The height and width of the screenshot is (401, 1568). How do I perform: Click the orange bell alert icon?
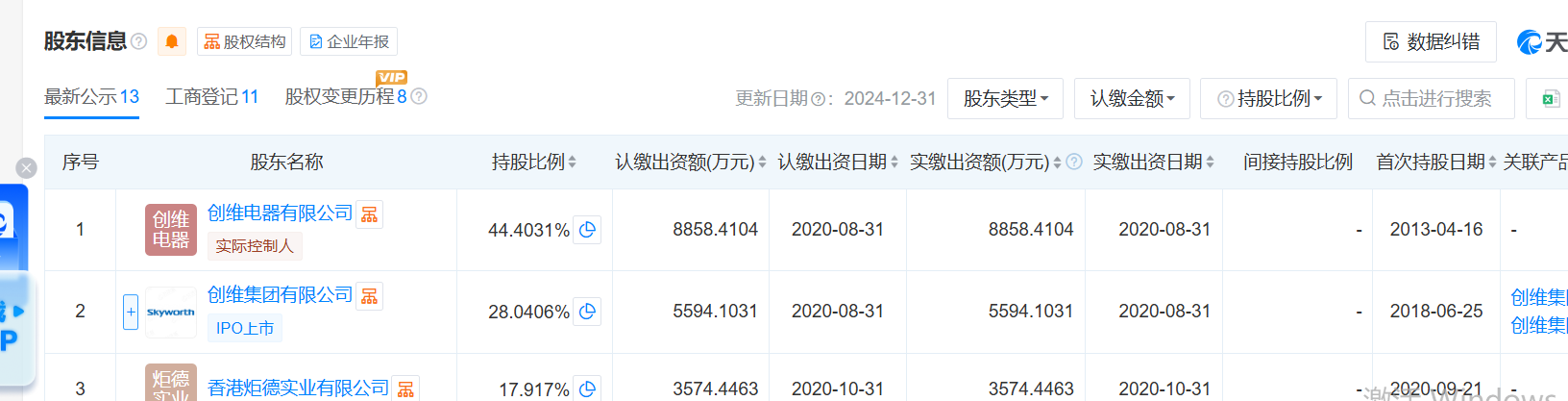[x=172, y=41]
